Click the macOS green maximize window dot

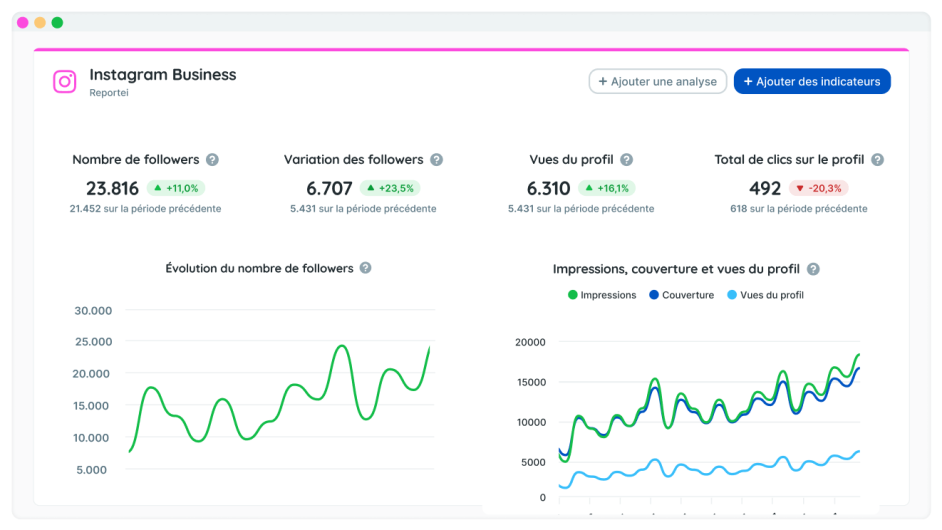[57, 22]
